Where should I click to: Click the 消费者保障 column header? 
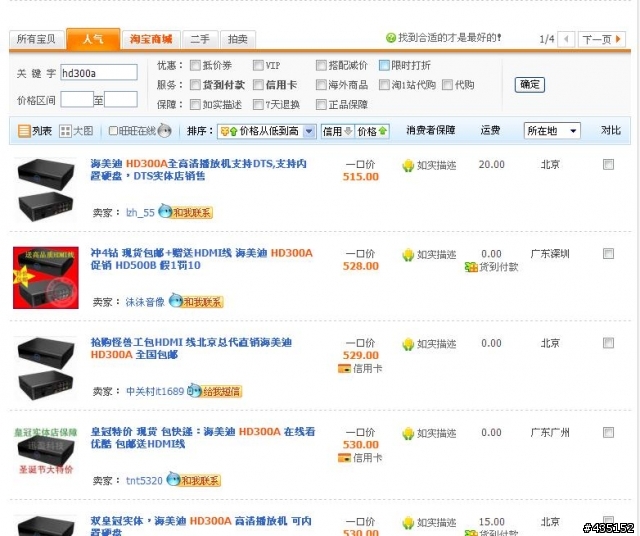point(431,130)
